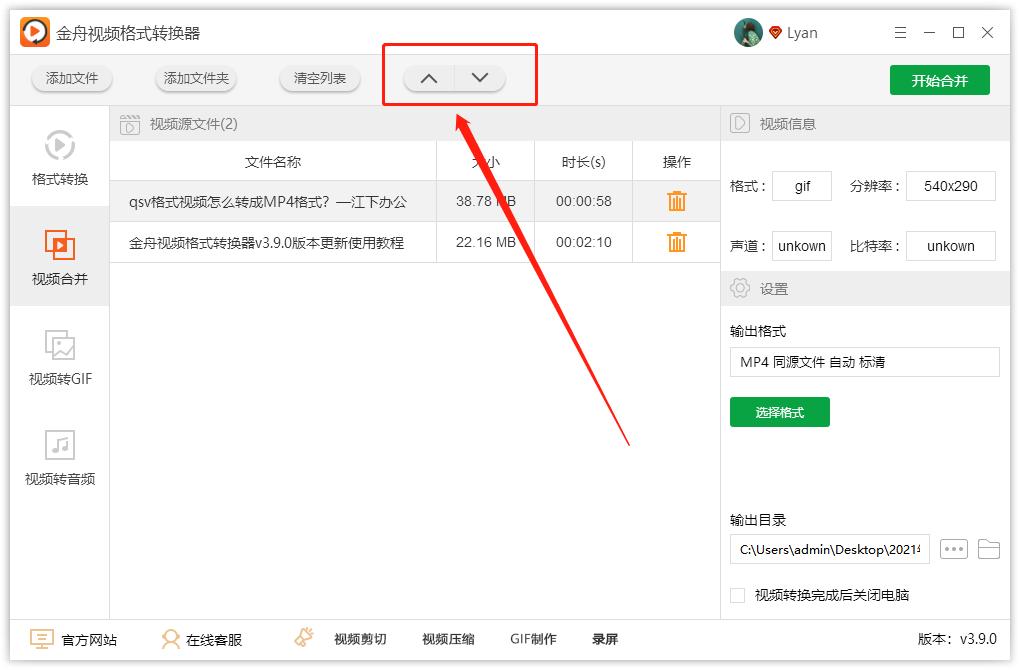The image size is (1020, 670).
Task: Delete the v3.9.0版本更新使用教程 row
Action: [x=677, y=242]
